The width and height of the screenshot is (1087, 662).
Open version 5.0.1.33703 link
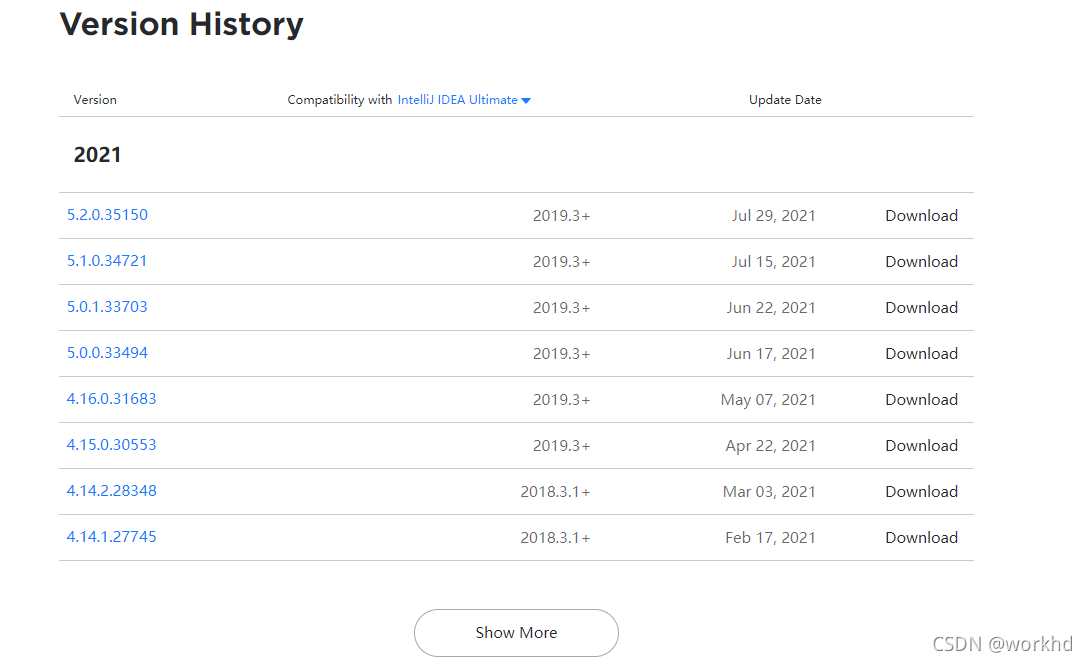(107, 306)
